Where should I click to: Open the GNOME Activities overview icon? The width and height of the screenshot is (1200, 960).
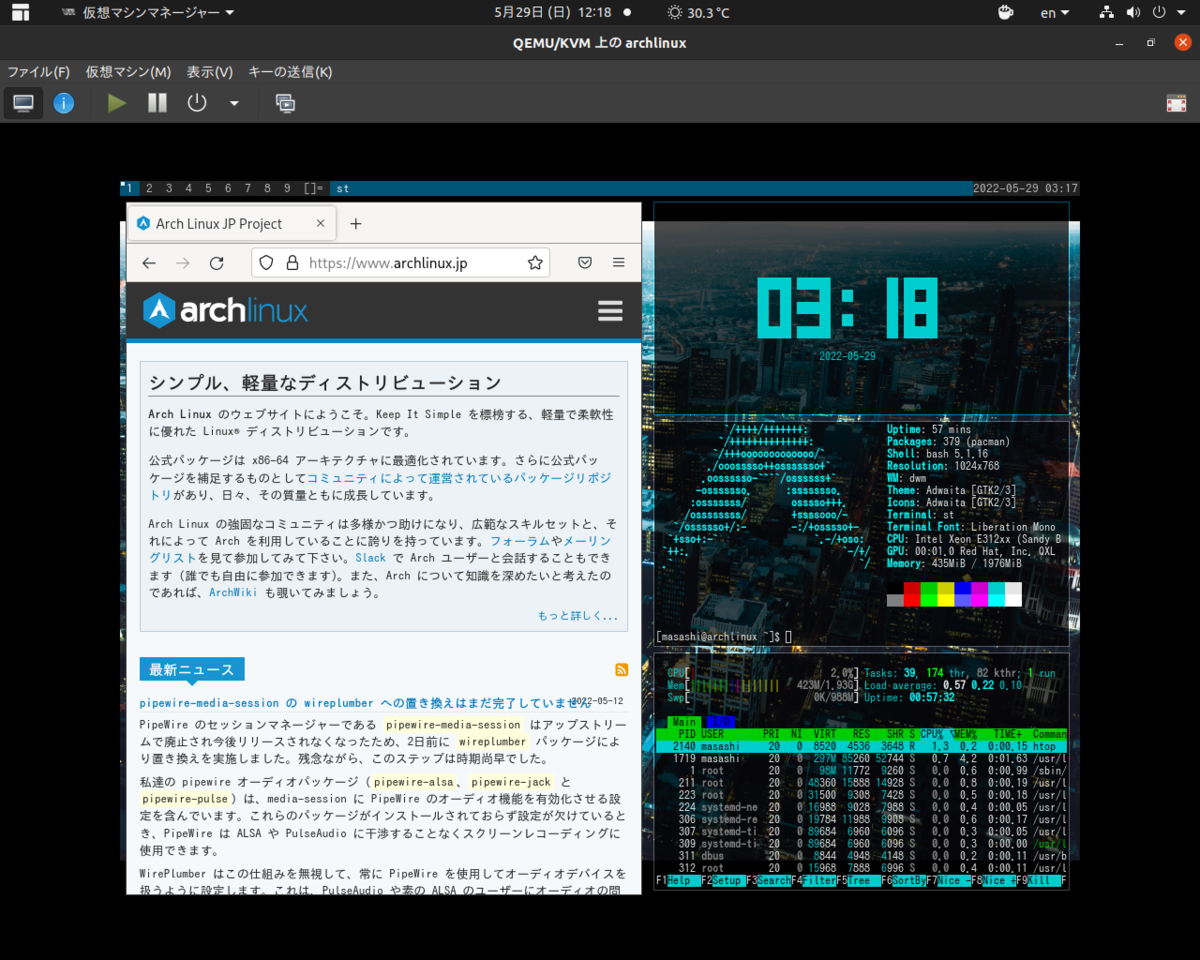(21, 13)
